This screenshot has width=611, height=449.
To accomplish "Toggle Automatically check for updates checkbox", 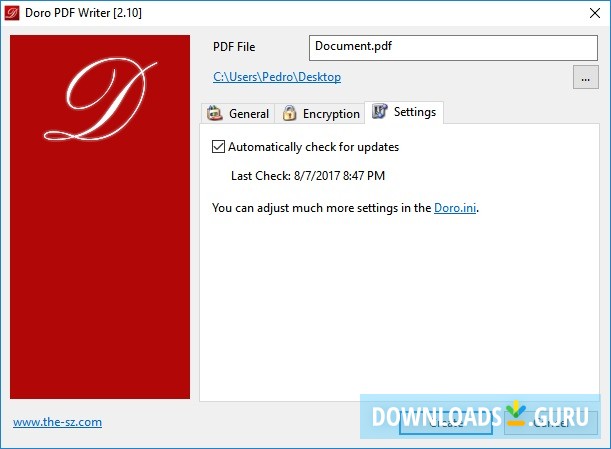I will (x=218, y=147).
